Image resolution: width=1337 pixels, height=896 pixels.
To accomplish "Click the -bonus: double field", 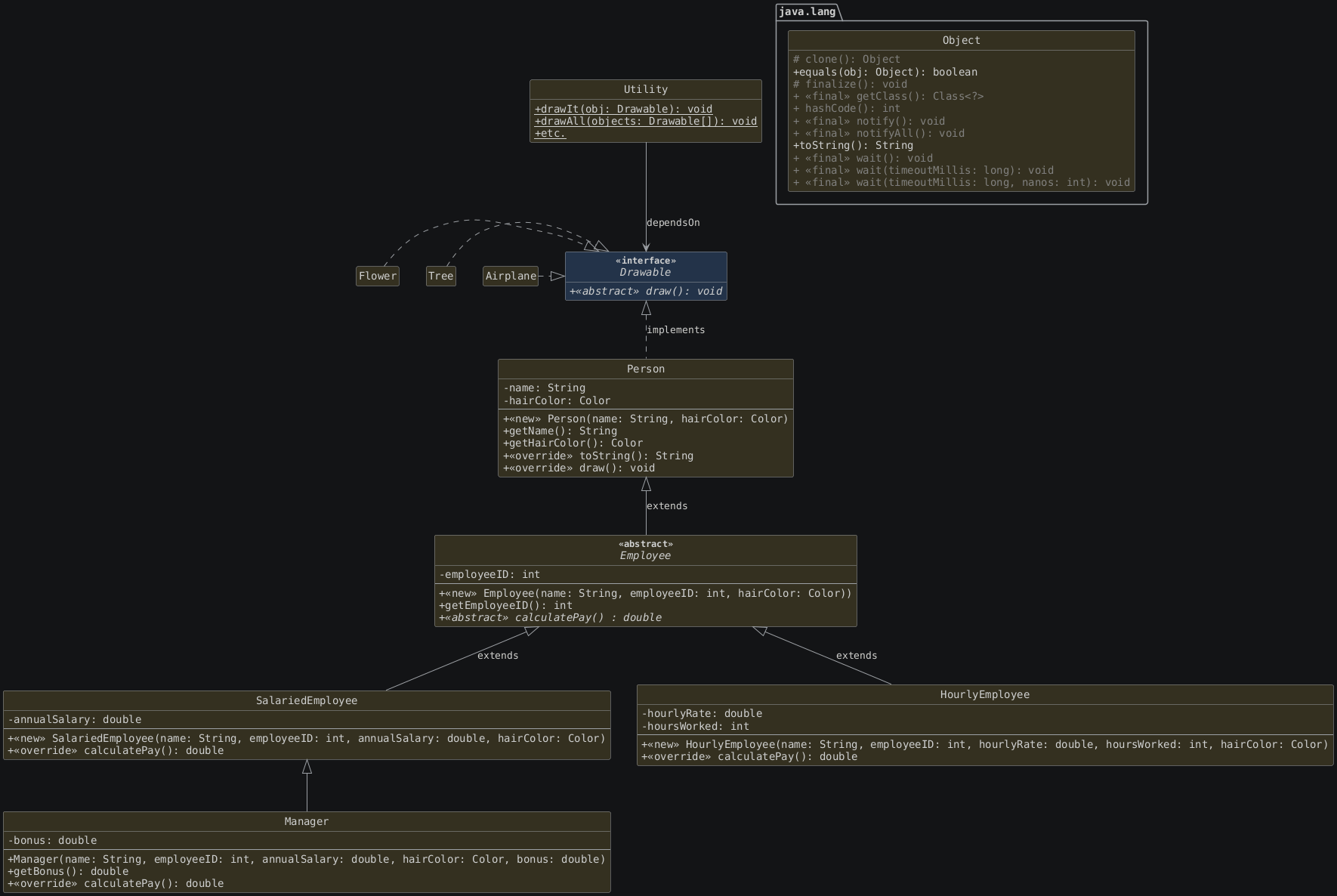I will pos(52,840).
